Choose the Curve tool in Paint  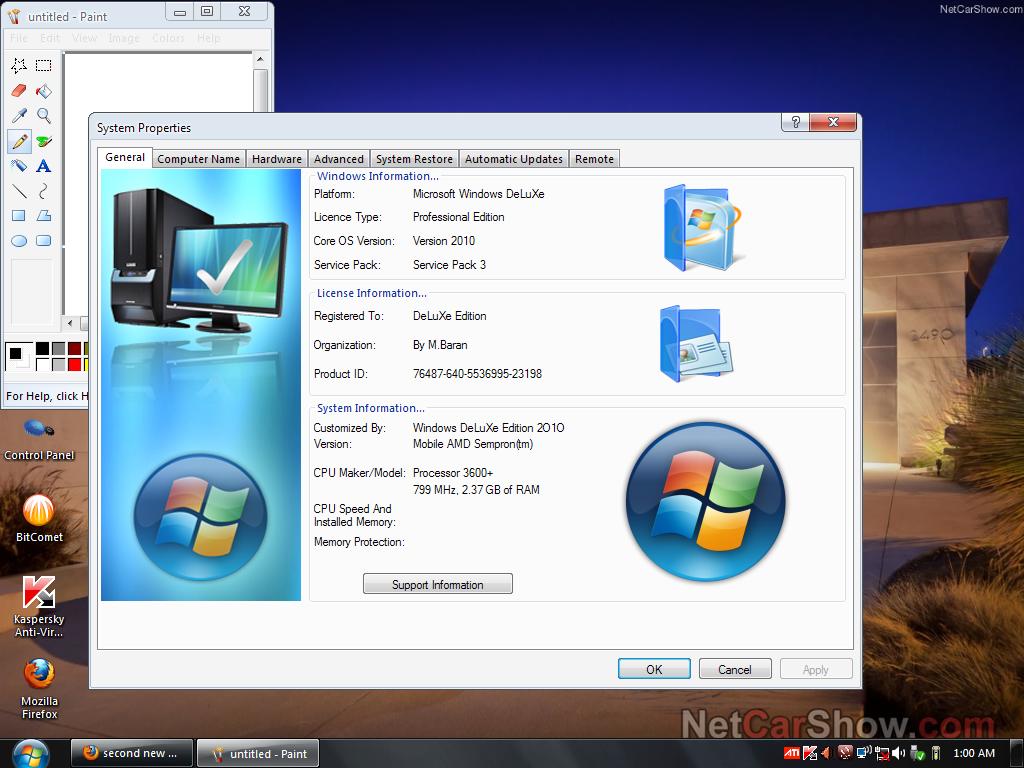(x=44, y=191)
